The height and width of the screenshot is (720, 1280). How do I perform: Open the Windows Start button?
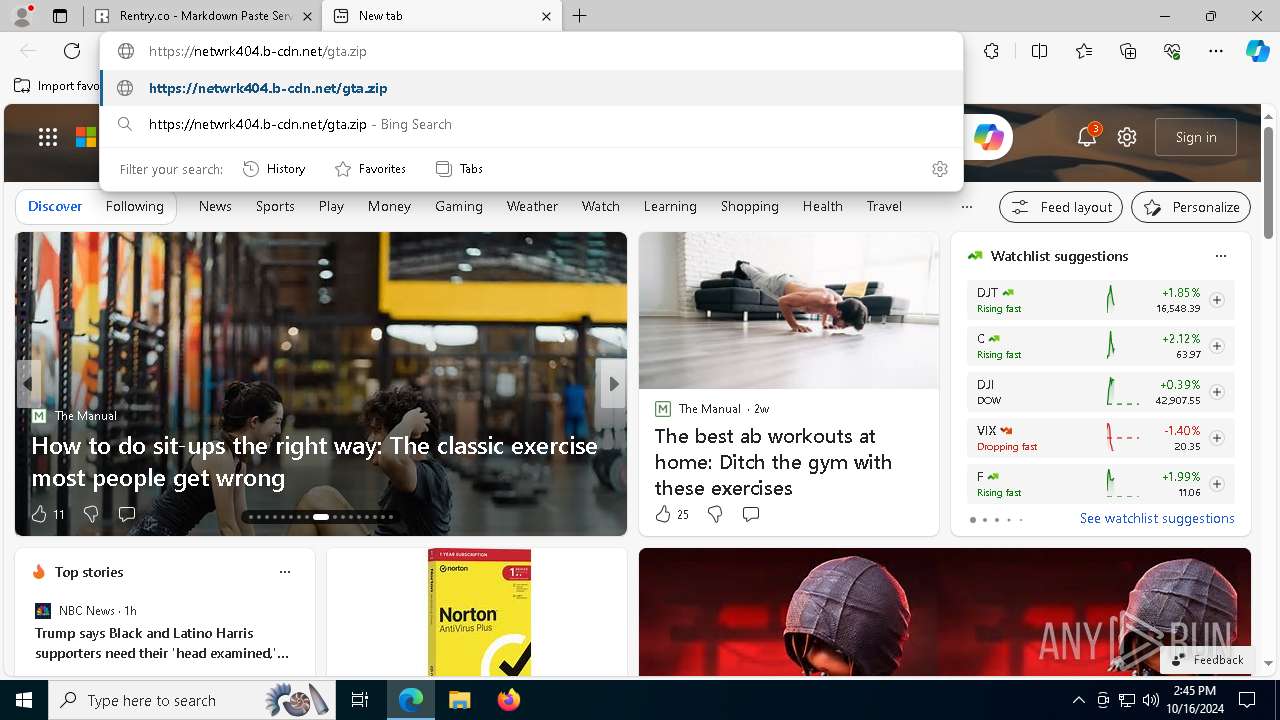click(x=24, y=700)
